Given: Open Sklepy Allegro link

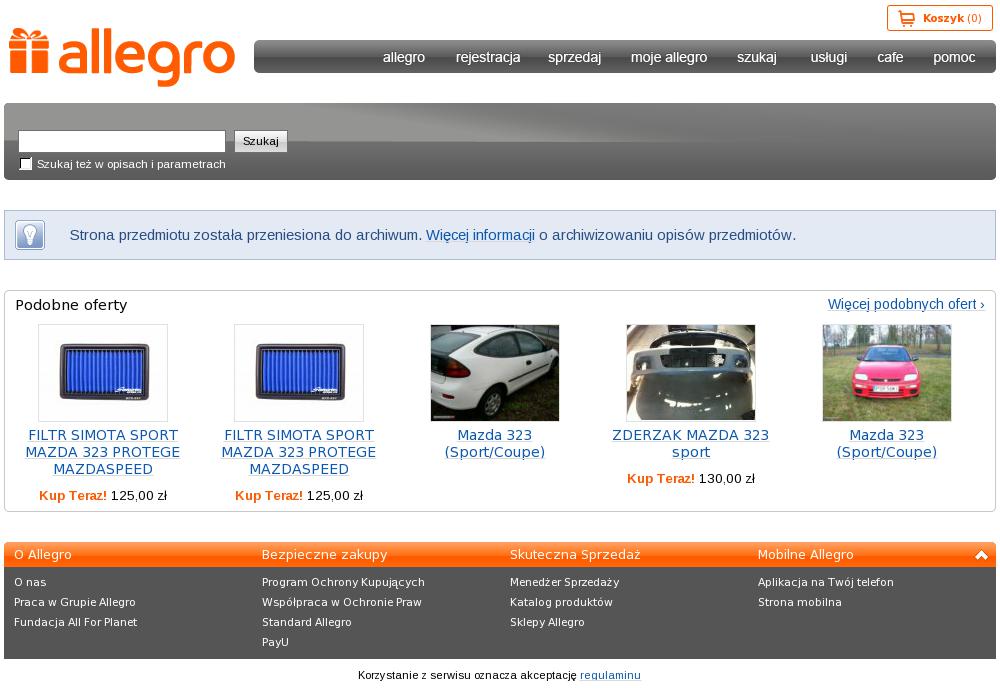Looking at the screenshot, I should [547, 622].
